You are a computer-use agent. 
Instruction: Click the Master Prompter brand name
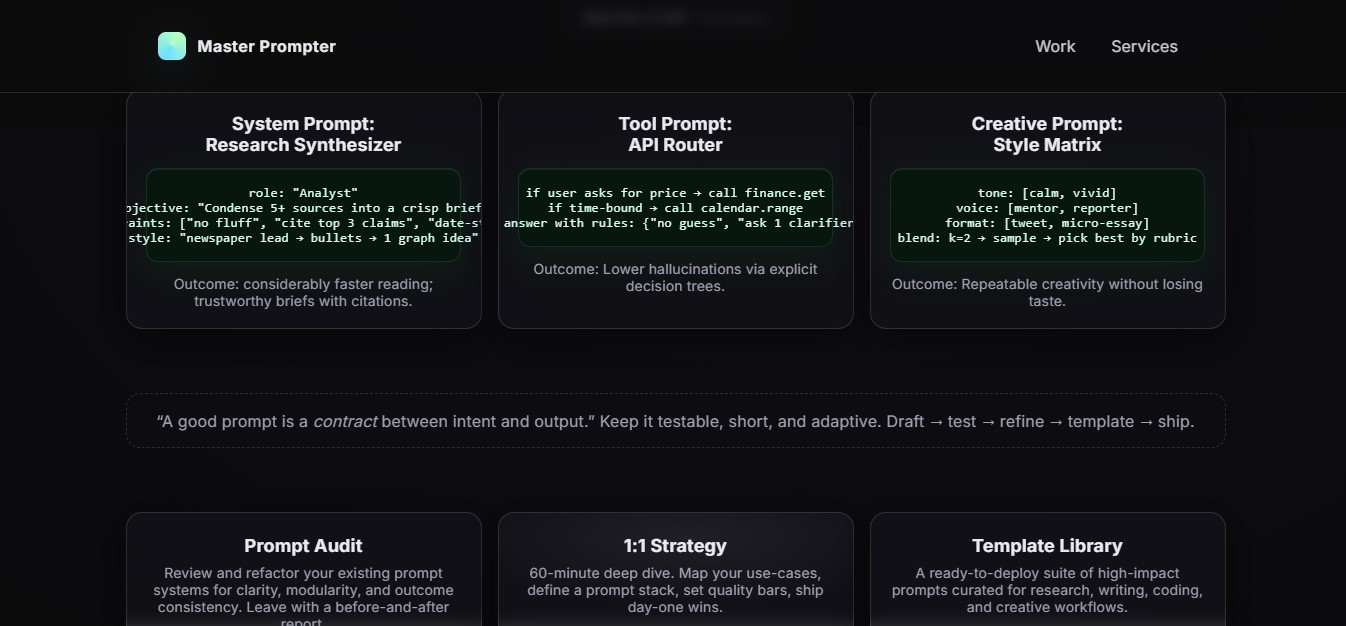point(266,46)
